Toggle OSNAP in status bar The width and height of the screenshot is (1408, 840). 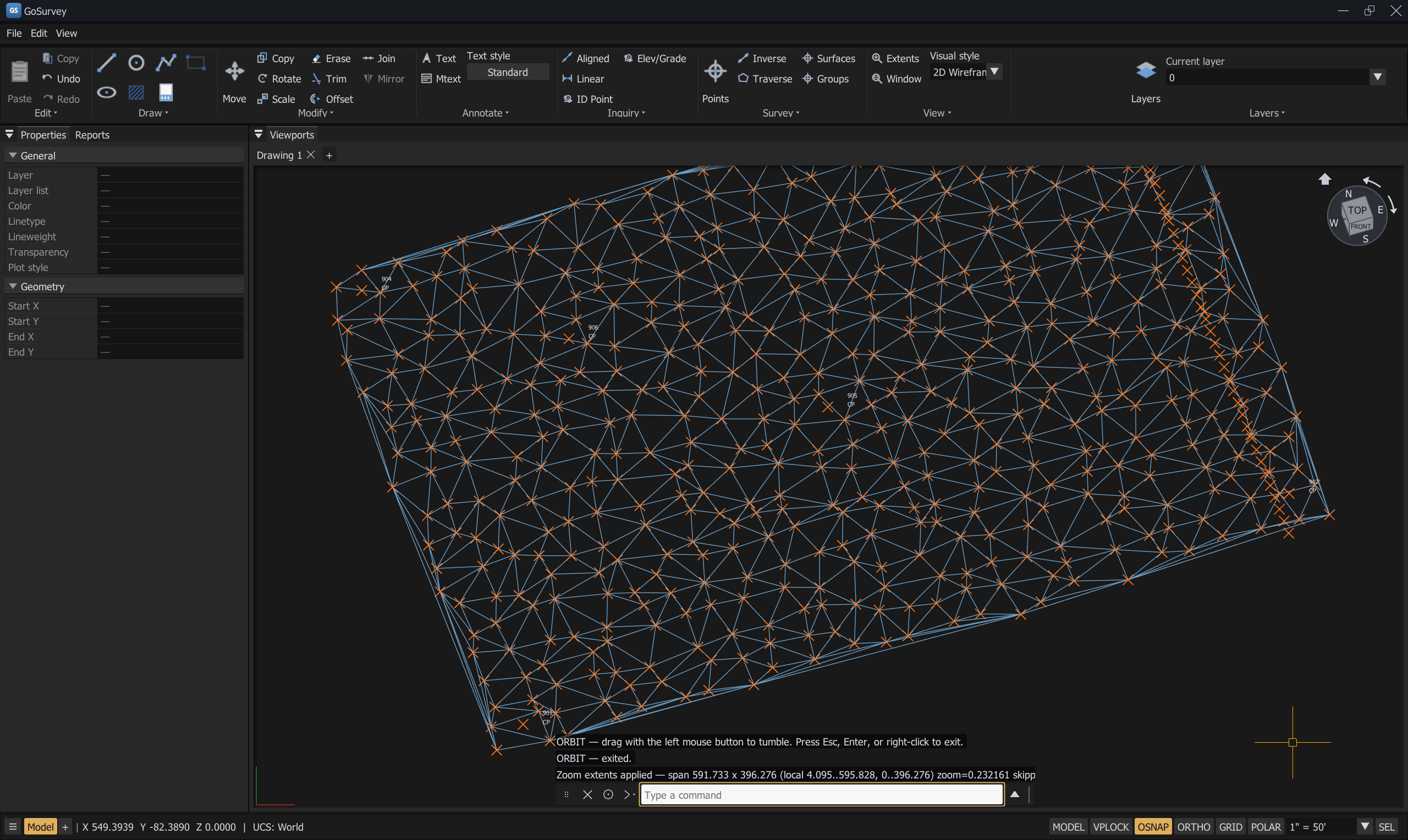1153,826
